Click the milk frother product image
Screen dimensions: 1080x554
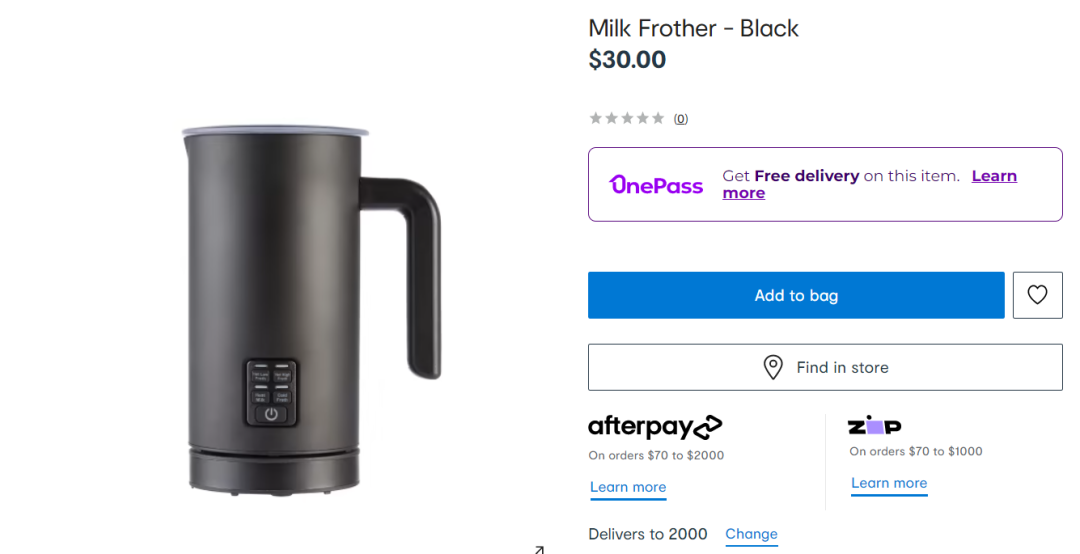click(300, 300)
